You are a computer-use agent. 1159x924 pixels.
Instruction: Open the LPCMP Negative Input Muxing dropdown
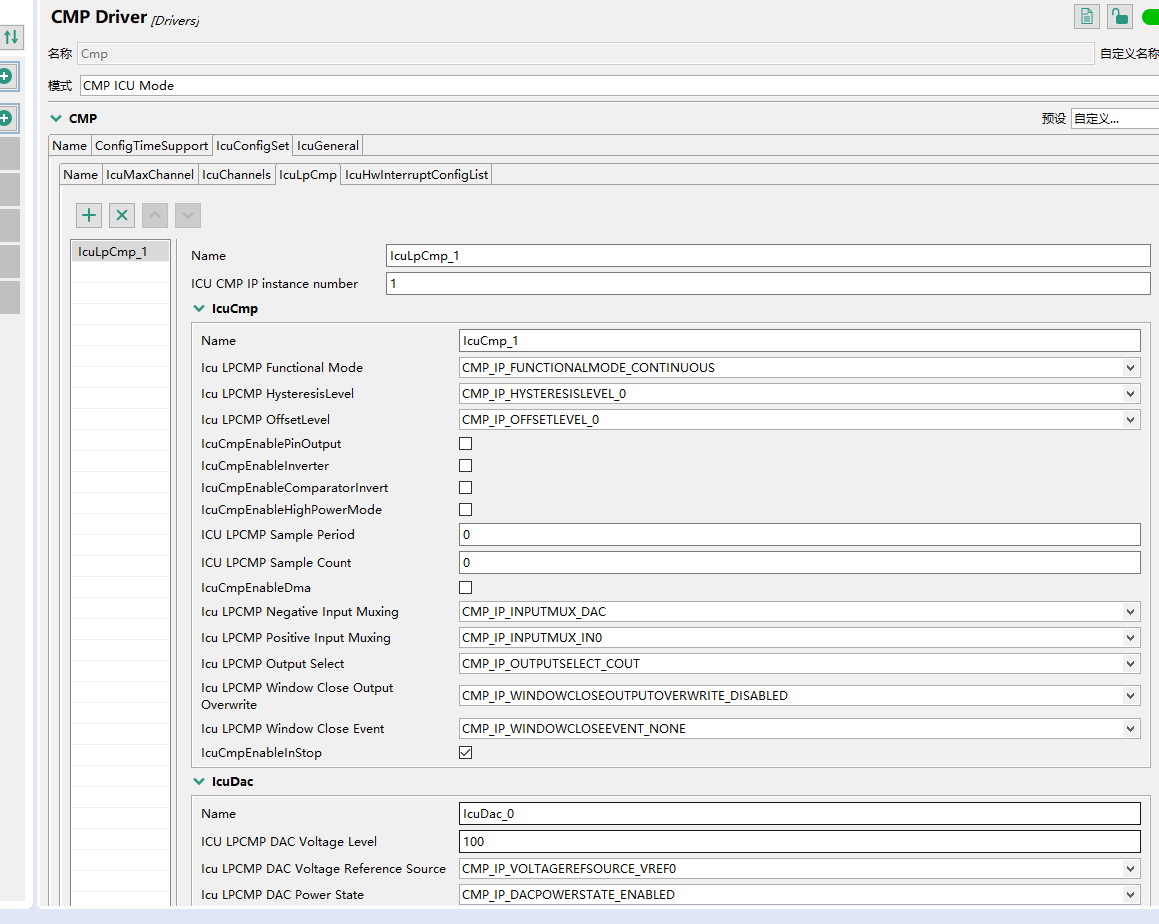799,612
